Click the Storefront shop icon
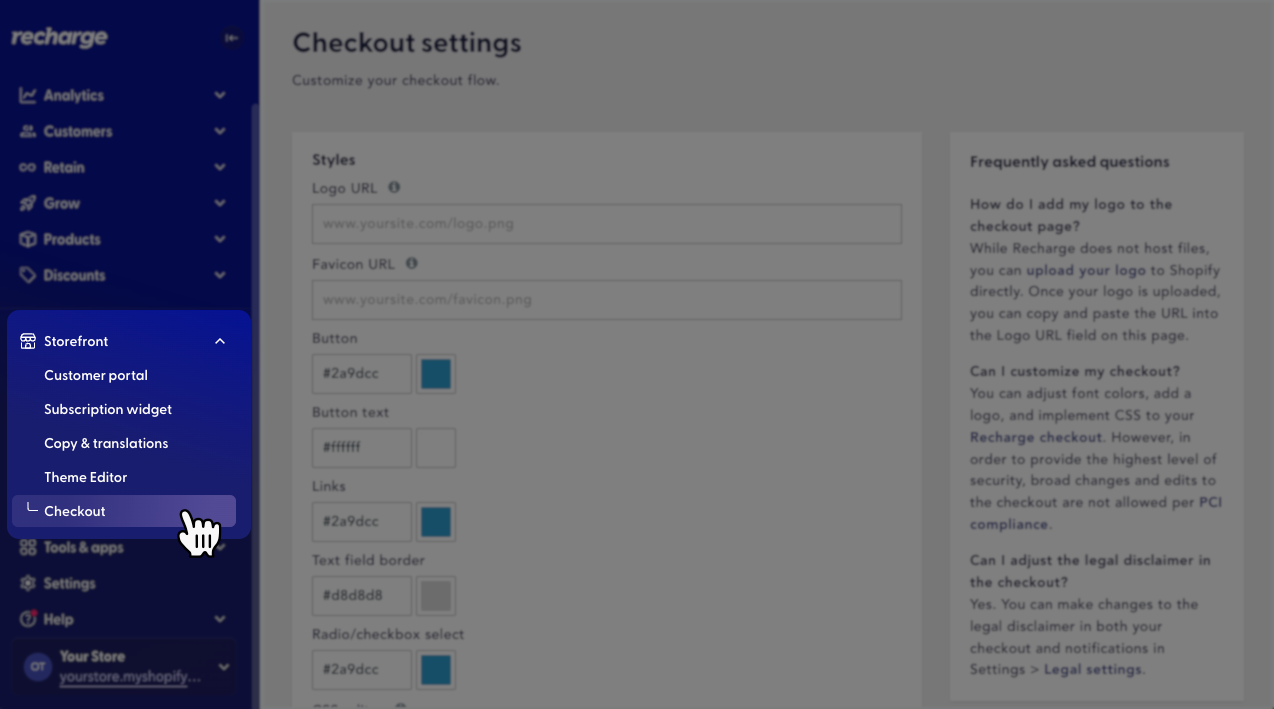1274x709 pixels. point(28,342)
